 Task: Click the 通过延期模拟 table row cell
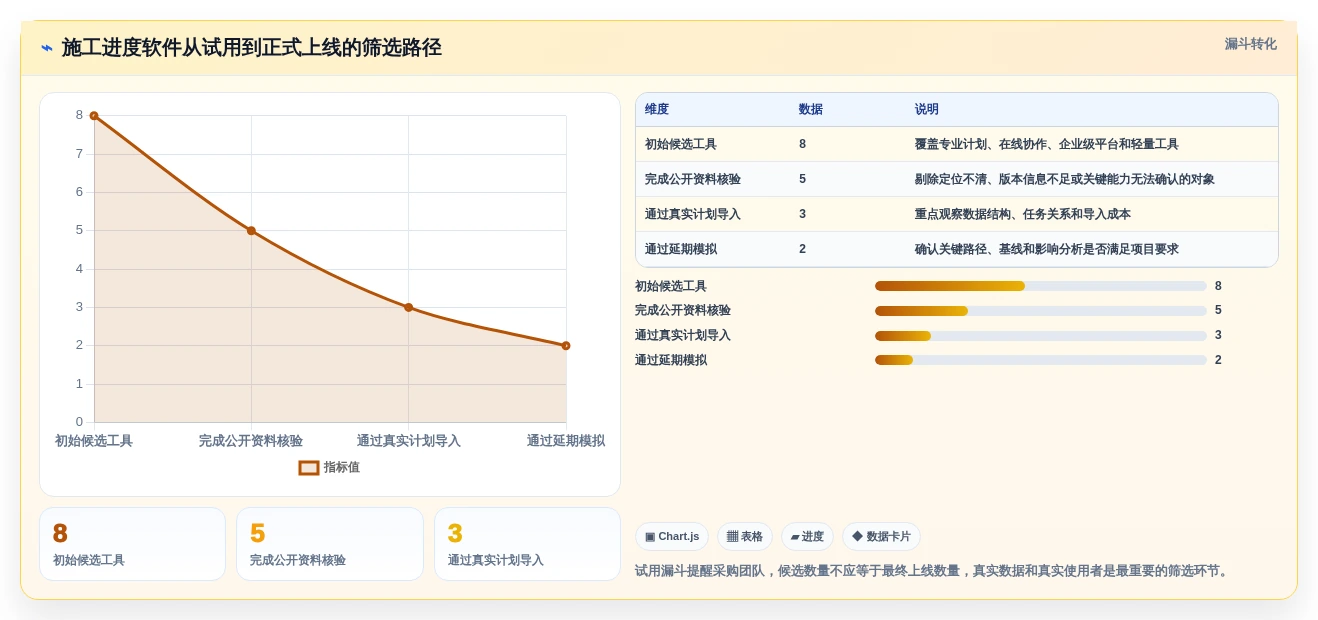(x=681, y=250)
